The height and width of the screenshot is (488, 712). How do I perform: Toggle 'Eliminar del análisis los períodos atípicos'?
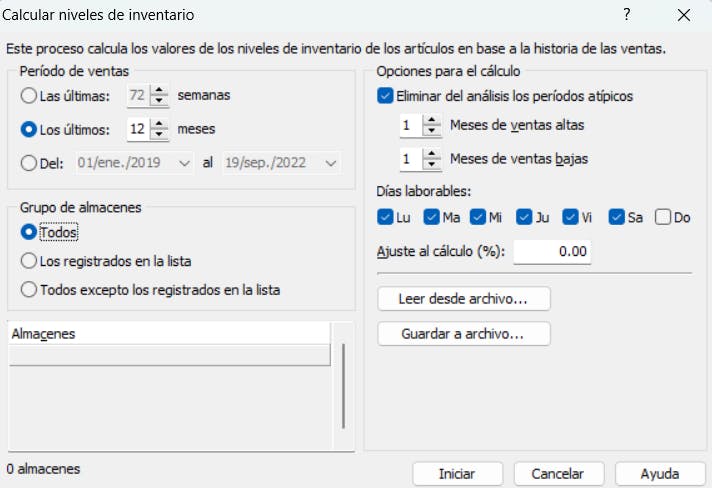(386, 96)
